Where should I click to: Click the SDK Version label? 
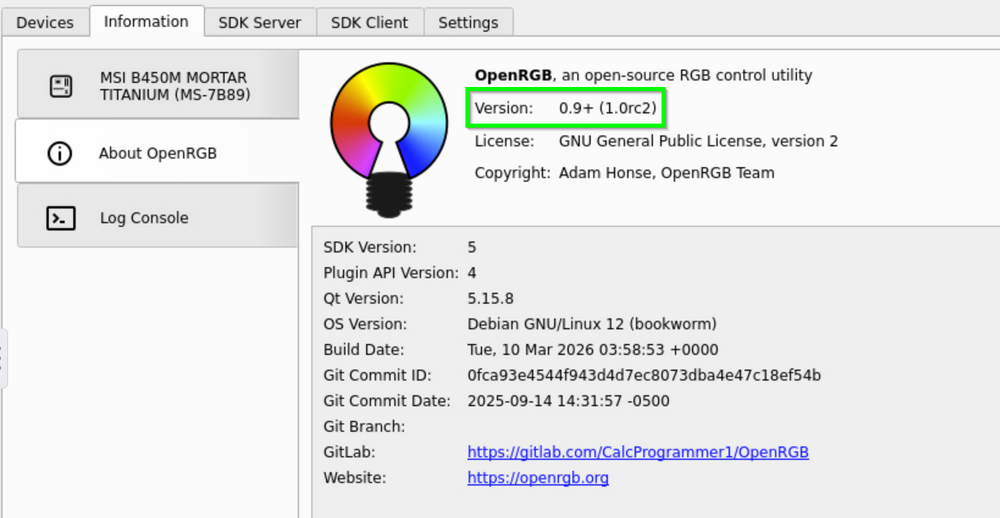click(x=370, y=248)
